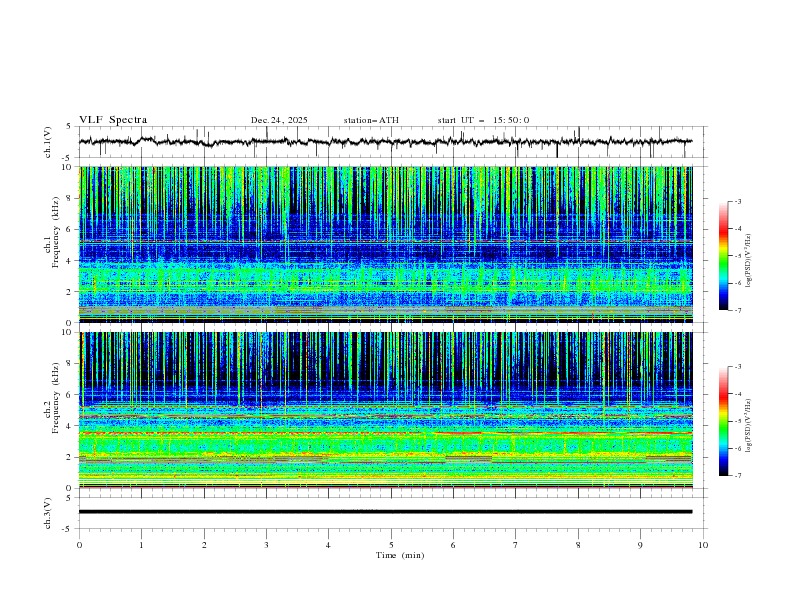Click the station=ATH label
Viewport: 792px width, 612px height.
[x=371, y=120]
